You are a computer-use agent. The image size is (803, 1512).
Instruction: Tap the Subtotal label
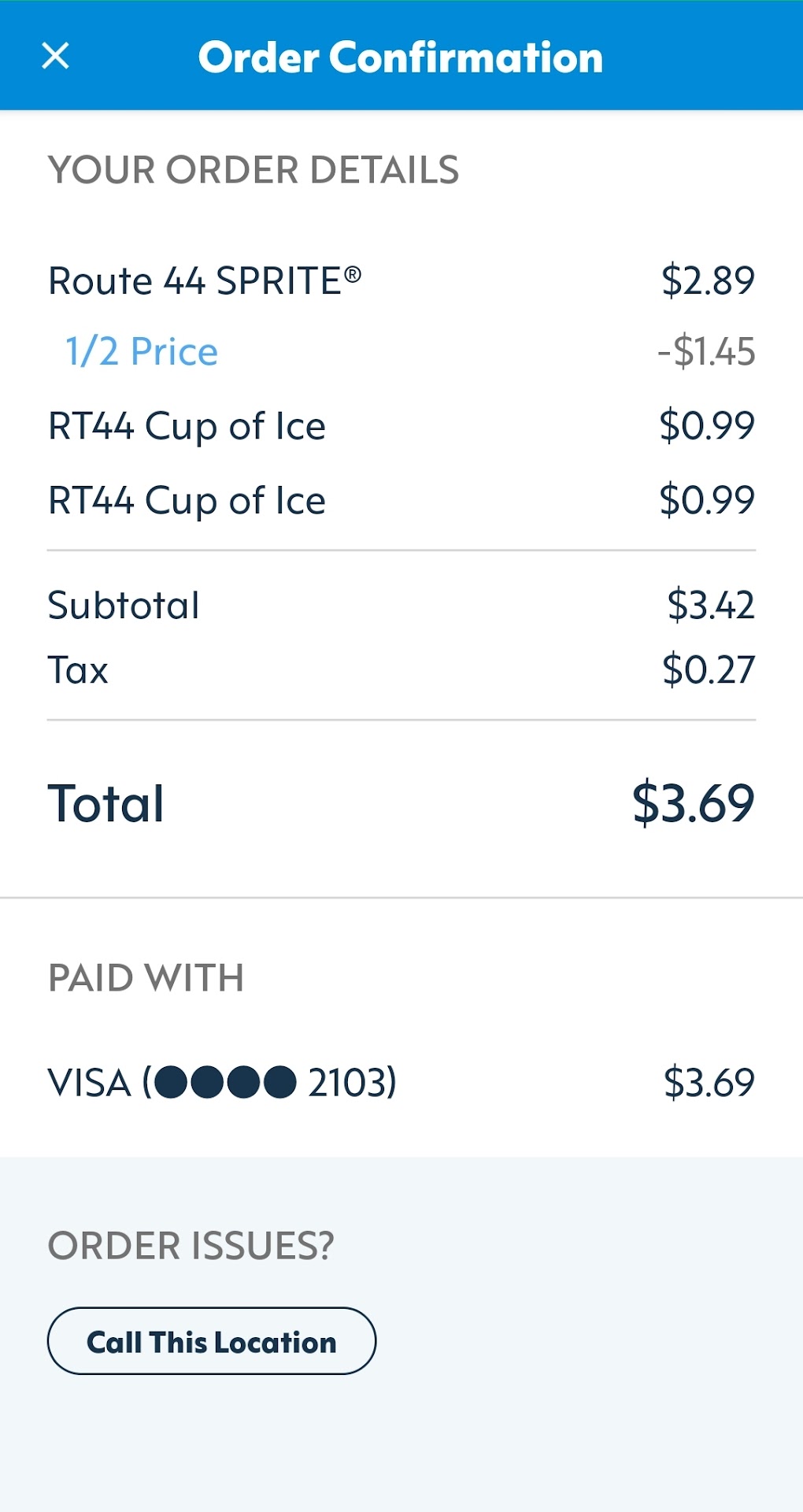124,606
